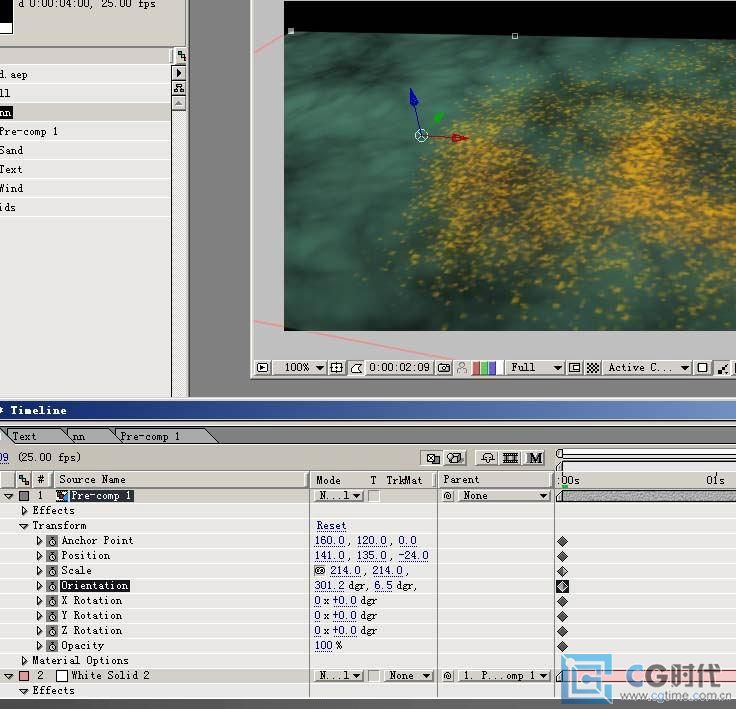Click Pre-comp 1 gray label color swatch

(x=24, y=496)
